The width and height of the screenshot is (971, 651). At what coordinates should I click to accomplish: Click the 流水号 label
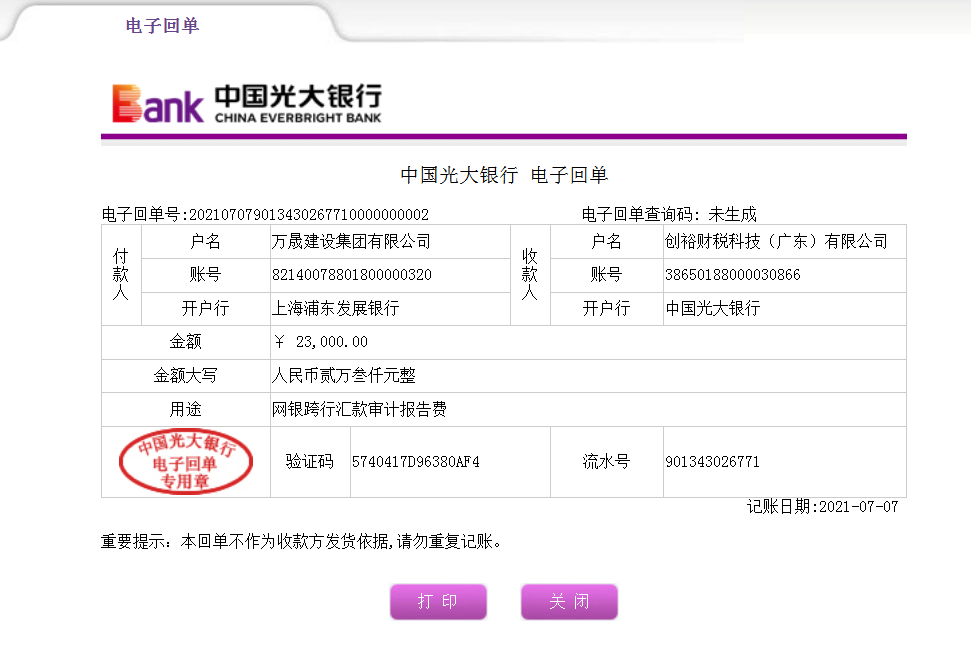[x=606, y=462]
